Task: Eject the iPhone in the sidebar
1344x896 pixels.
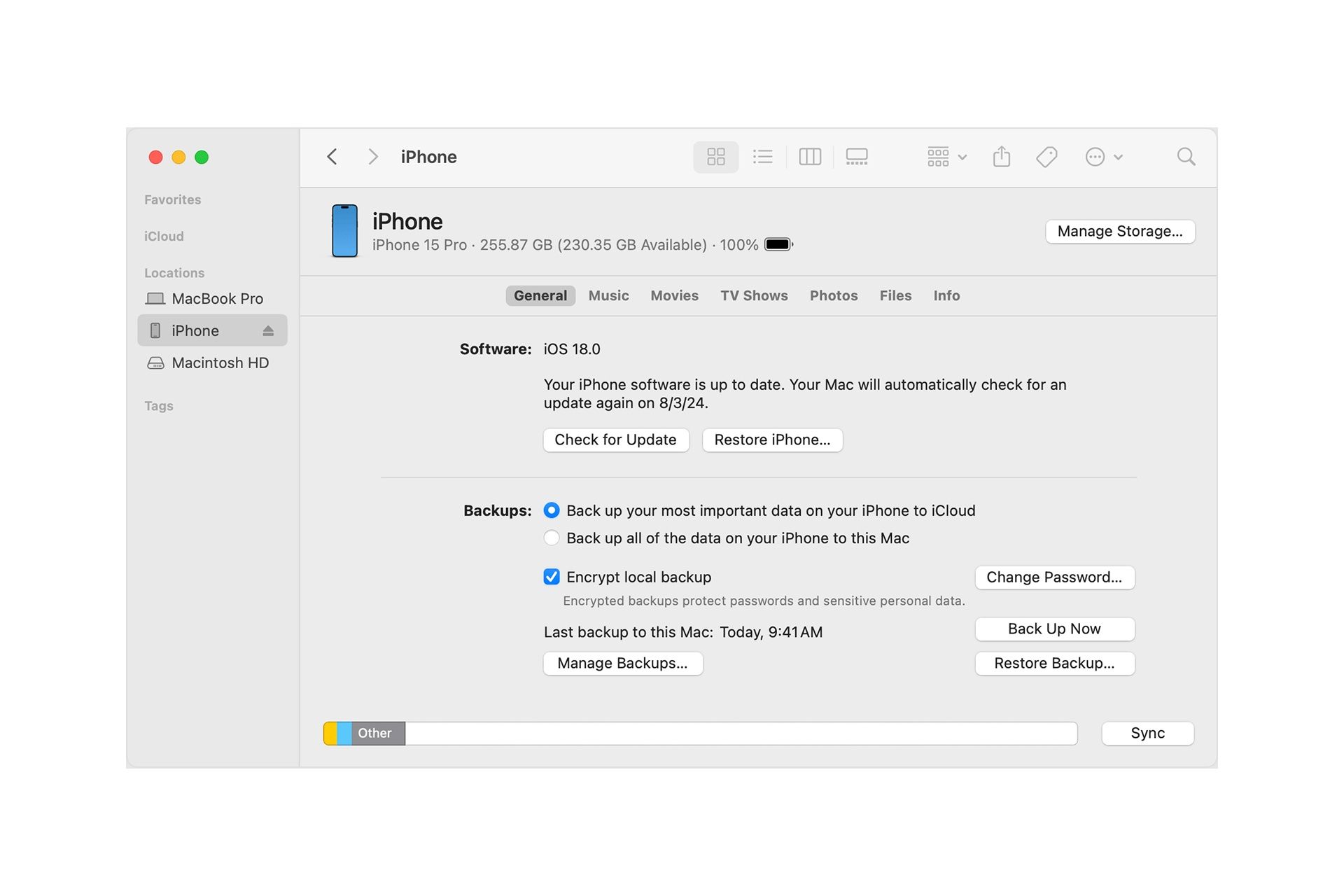Action: 268,331
